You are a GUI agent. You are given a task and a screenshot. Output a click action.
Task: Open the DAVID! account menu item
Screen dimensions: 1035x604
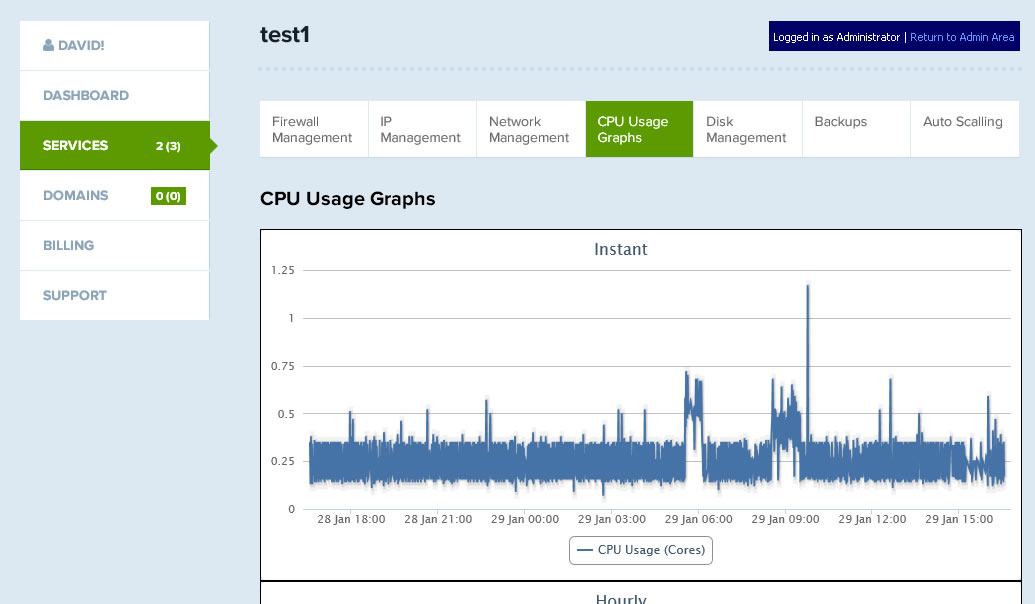pos(114,45)
